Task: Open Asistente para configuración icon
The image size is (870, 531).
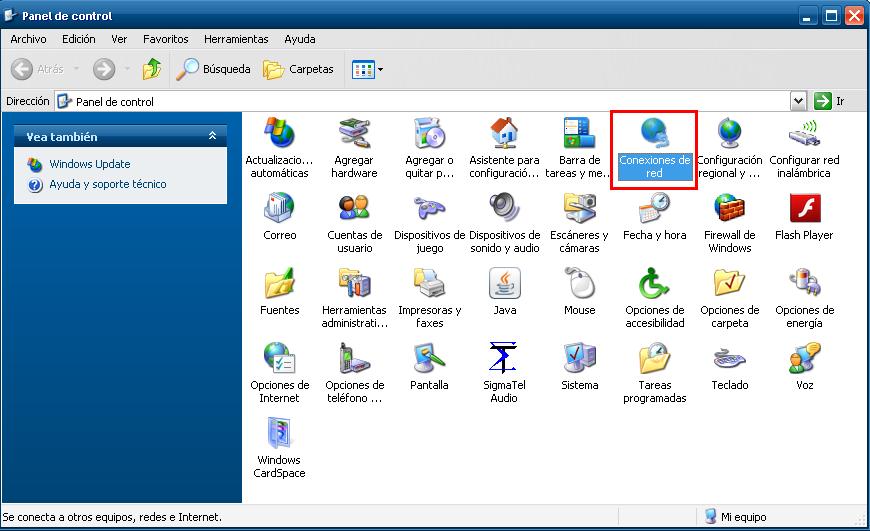Action: [x=504, y=134]
